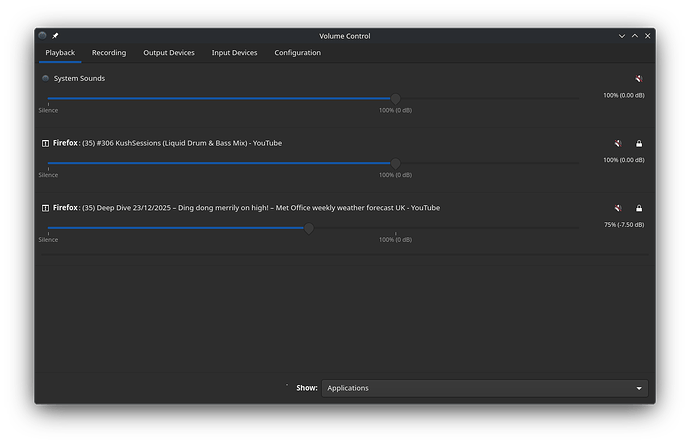The image size is (690, 445).
Task: Mute the System Sounds stream
Action: coord(638,79)
